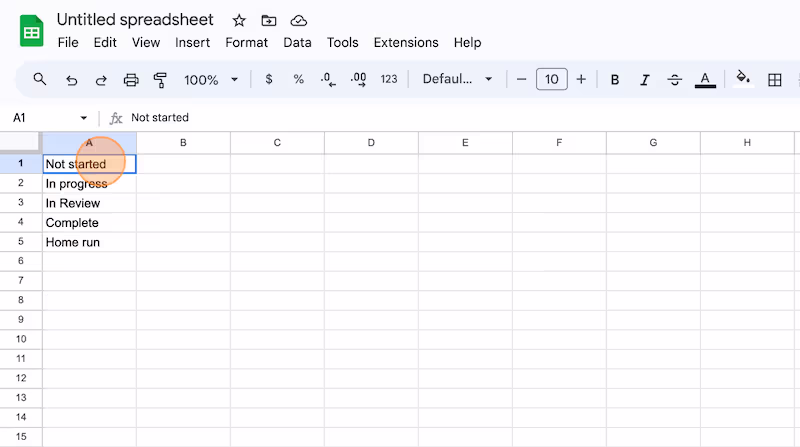Select column D header
Viewport: 800px width, 447px height.
click(x=371, y=143)
